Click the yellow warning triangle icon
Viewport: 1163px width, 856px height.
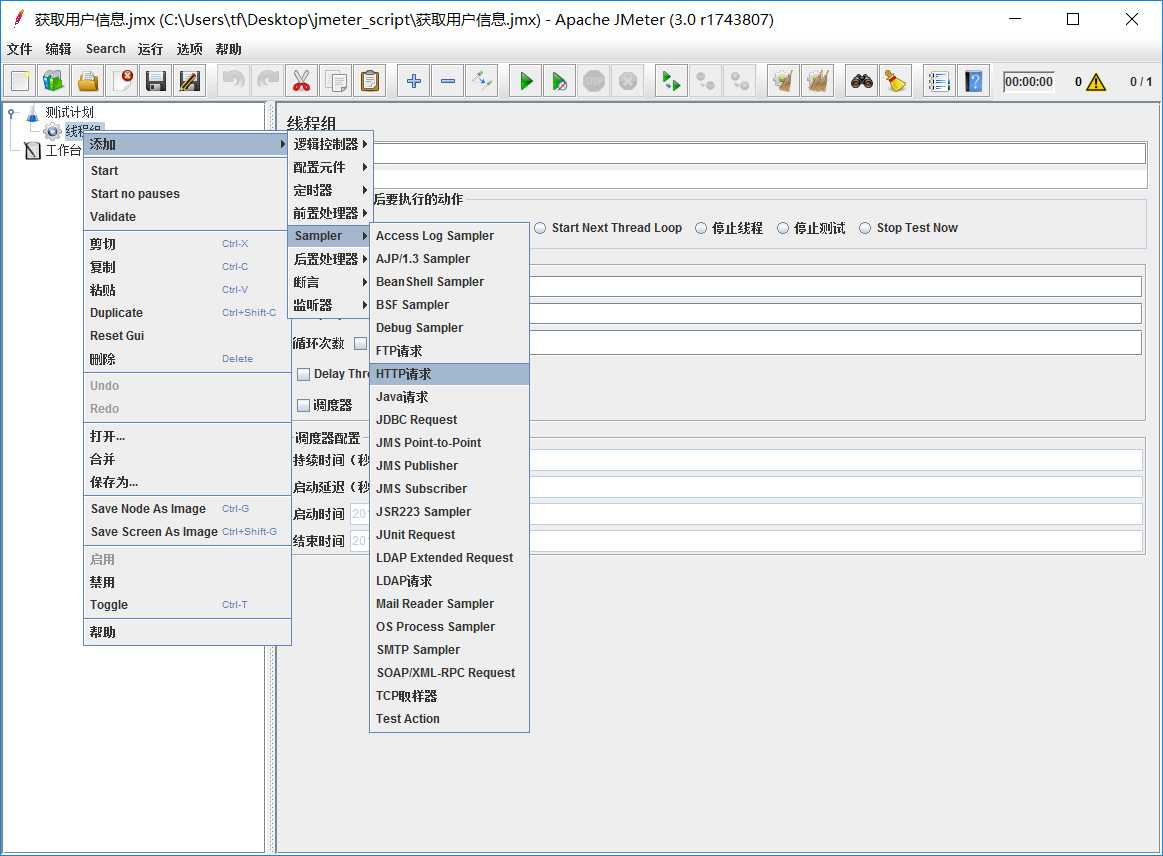1096,82
